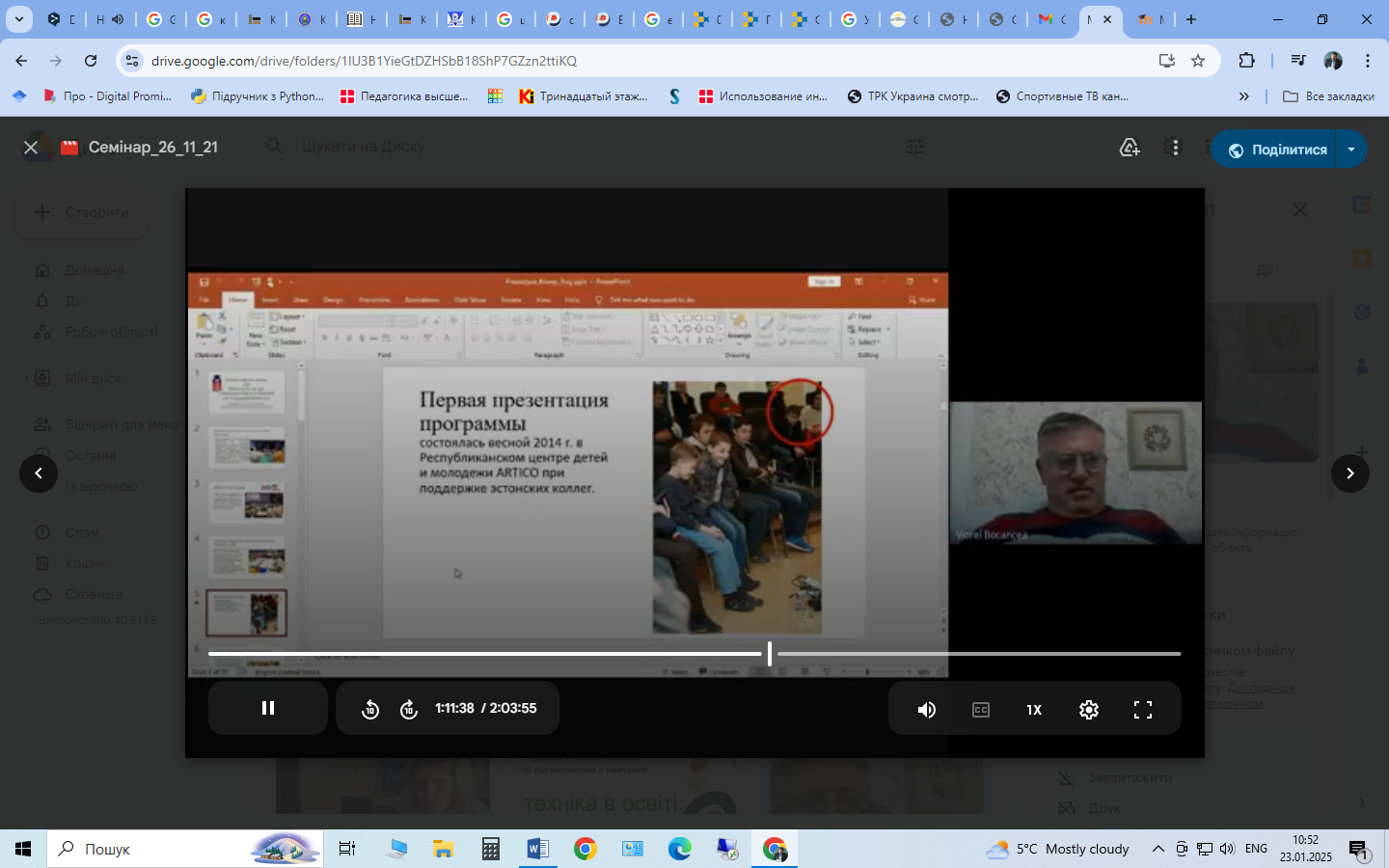Open Microsoft Word from the taskbar

click(x=537, y=849)
